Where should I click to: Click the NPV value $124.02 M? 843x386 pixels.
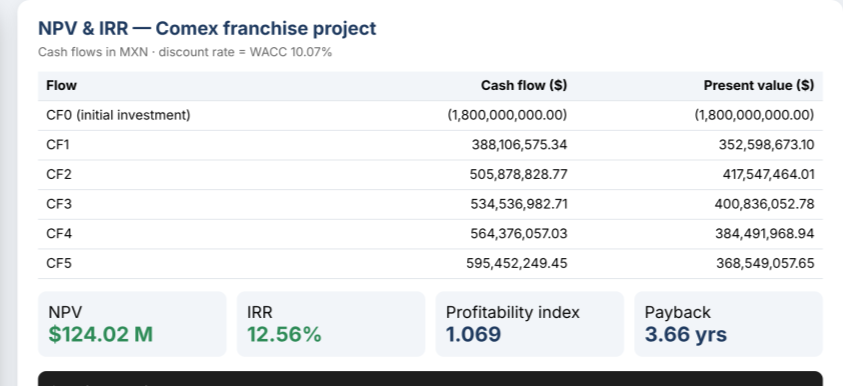[101, 334]
